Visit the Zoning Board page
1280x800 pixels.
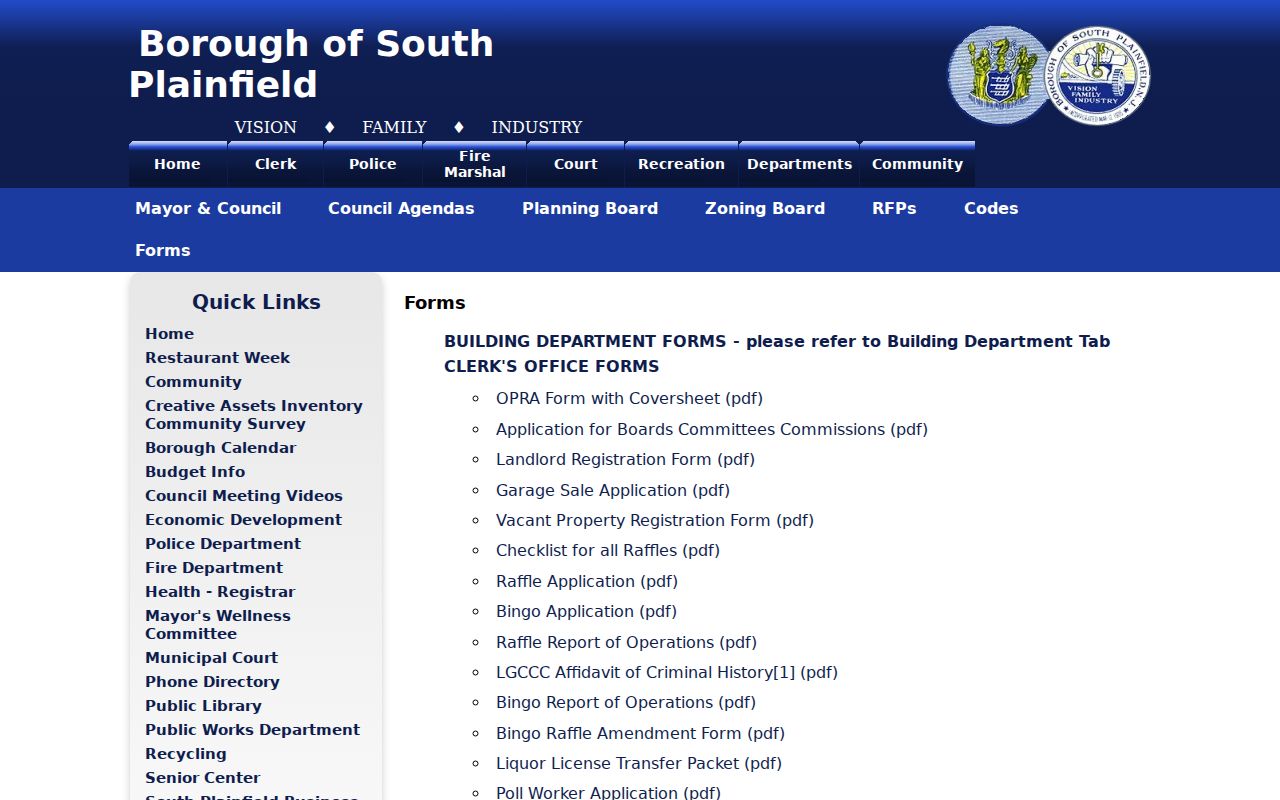765,208
